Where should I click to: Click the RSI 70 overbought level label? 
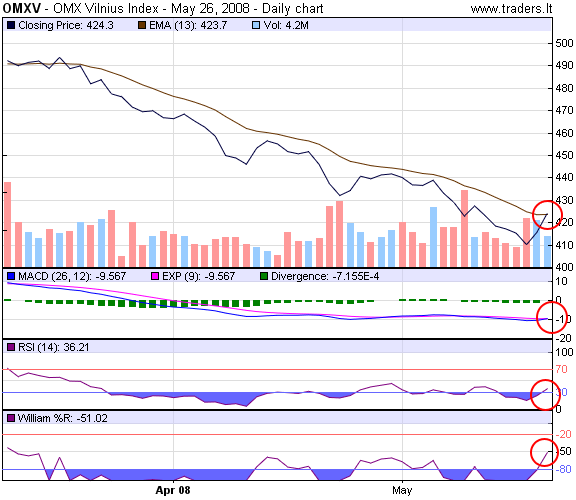[x=561, y=369]
